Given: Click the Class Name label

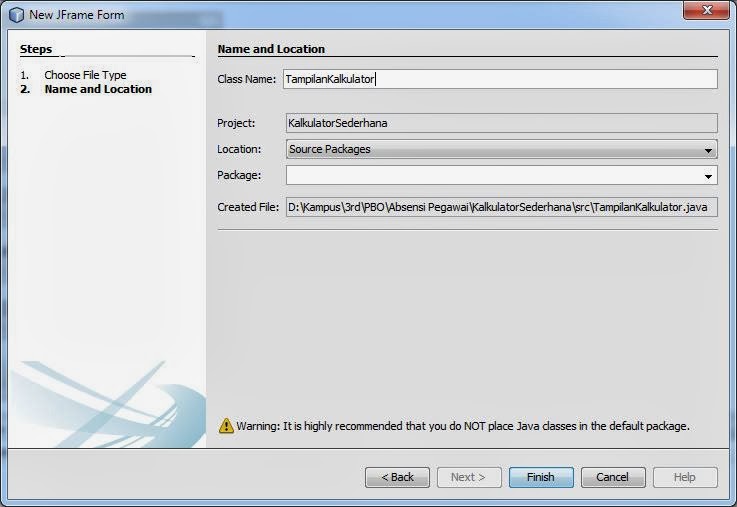Looking at the screenshot, I should point(246,79).
